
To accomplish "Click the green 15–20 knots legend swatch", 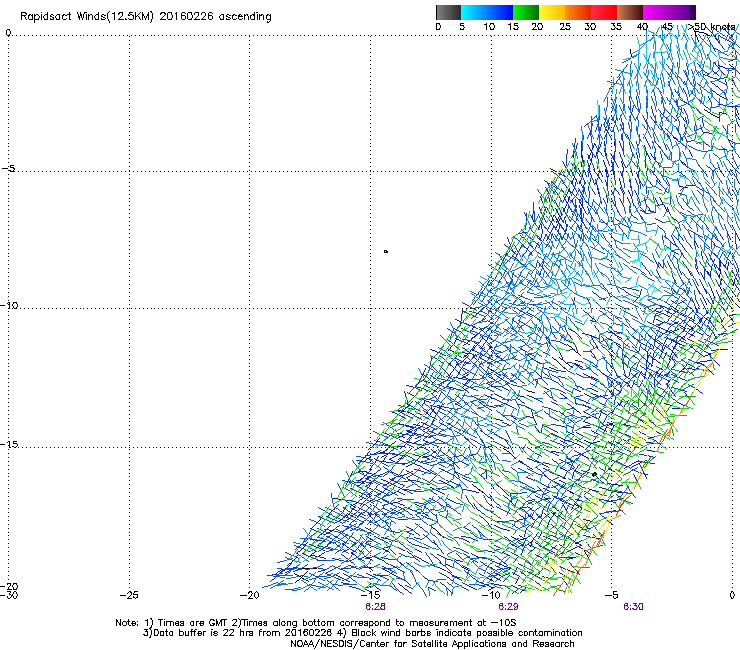I will point(526,12).
